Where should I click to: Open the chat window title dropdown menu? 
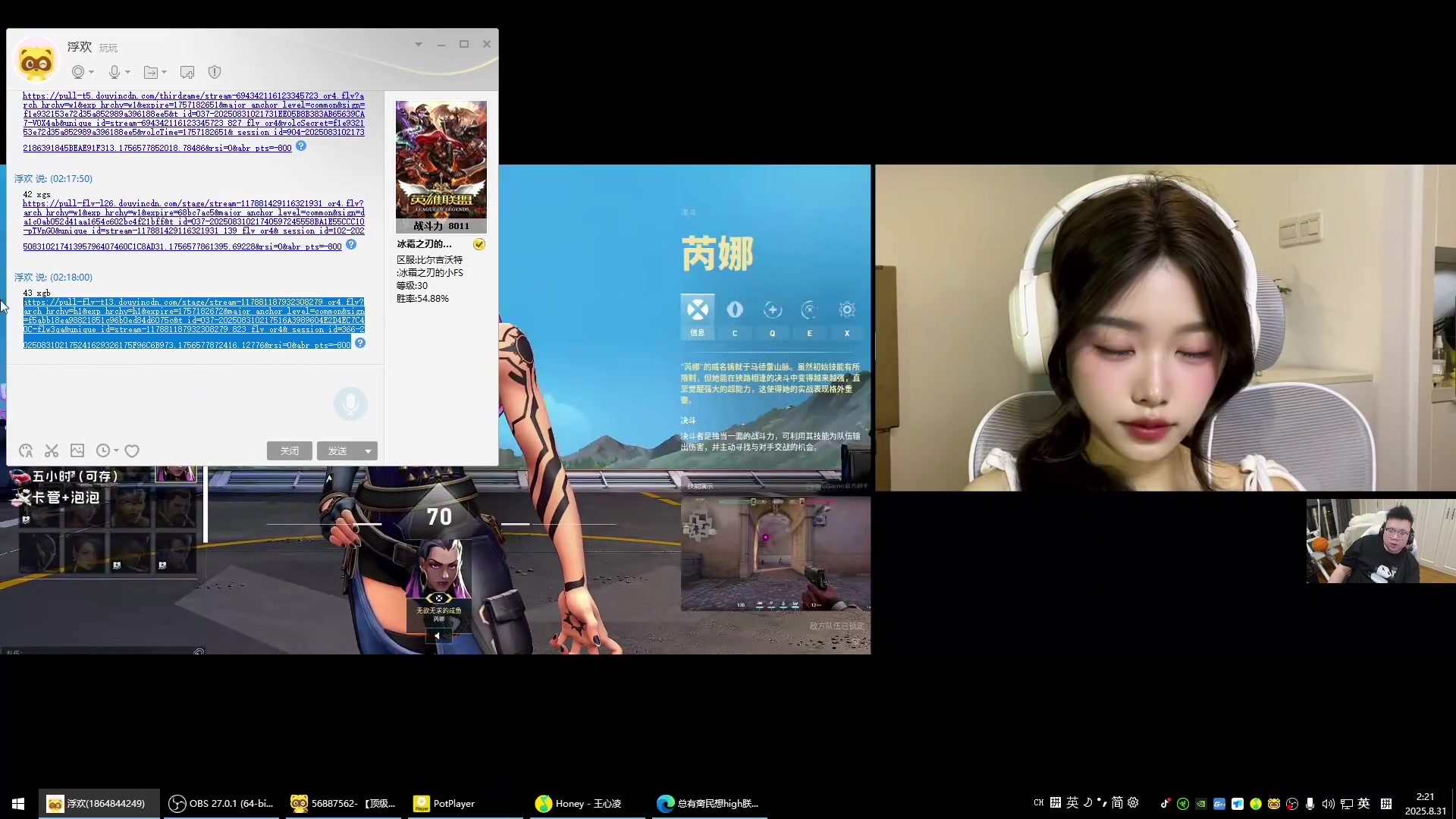(419, 45)
